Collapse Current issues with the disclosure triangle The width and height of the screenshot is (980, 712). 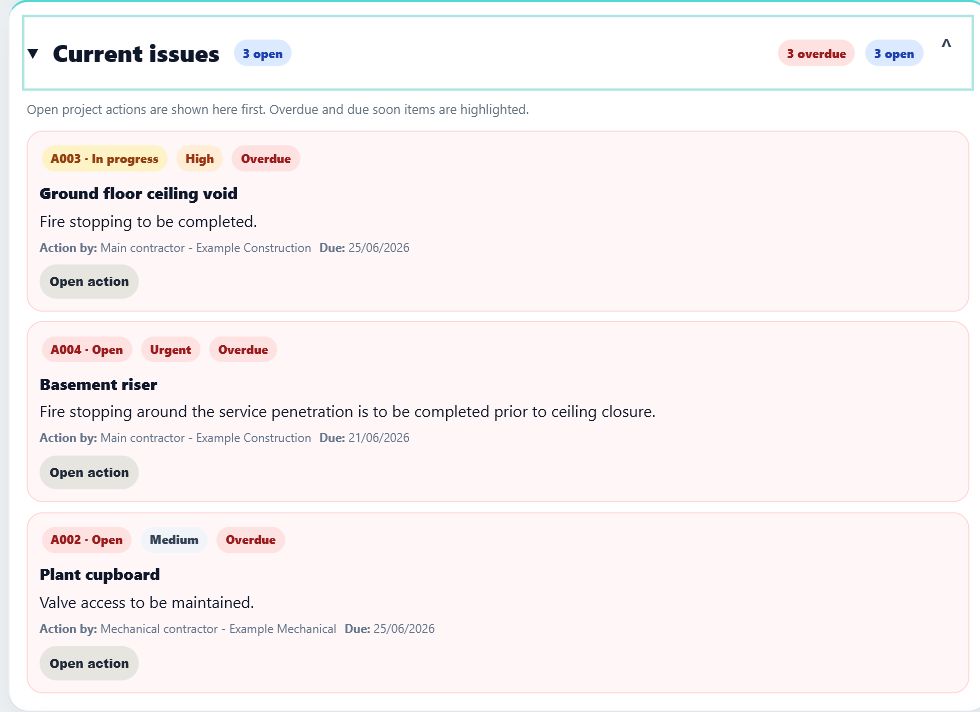[33, 54]
